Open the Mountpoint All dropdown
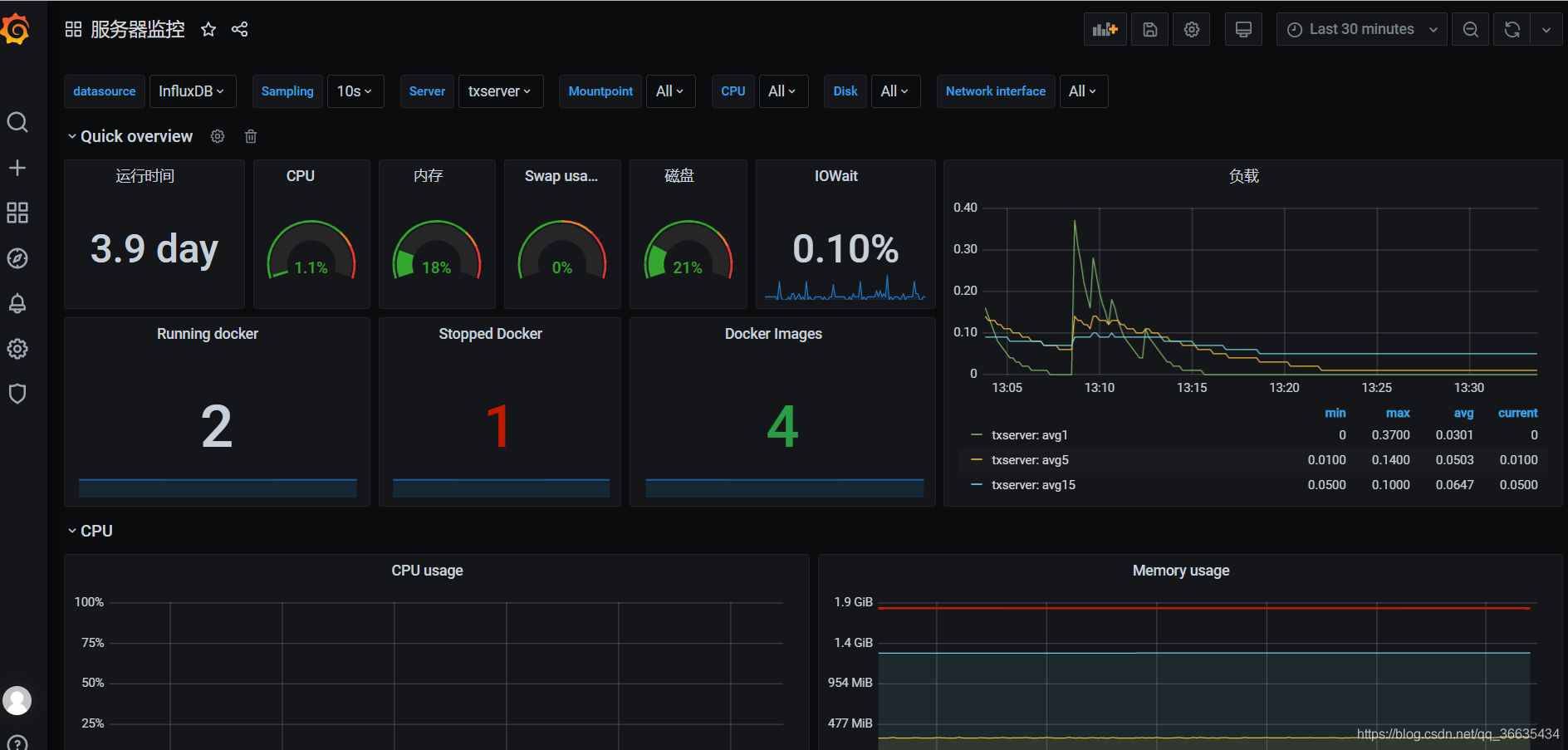Viewport: 1568px width, 750px height. pos(670,91)
